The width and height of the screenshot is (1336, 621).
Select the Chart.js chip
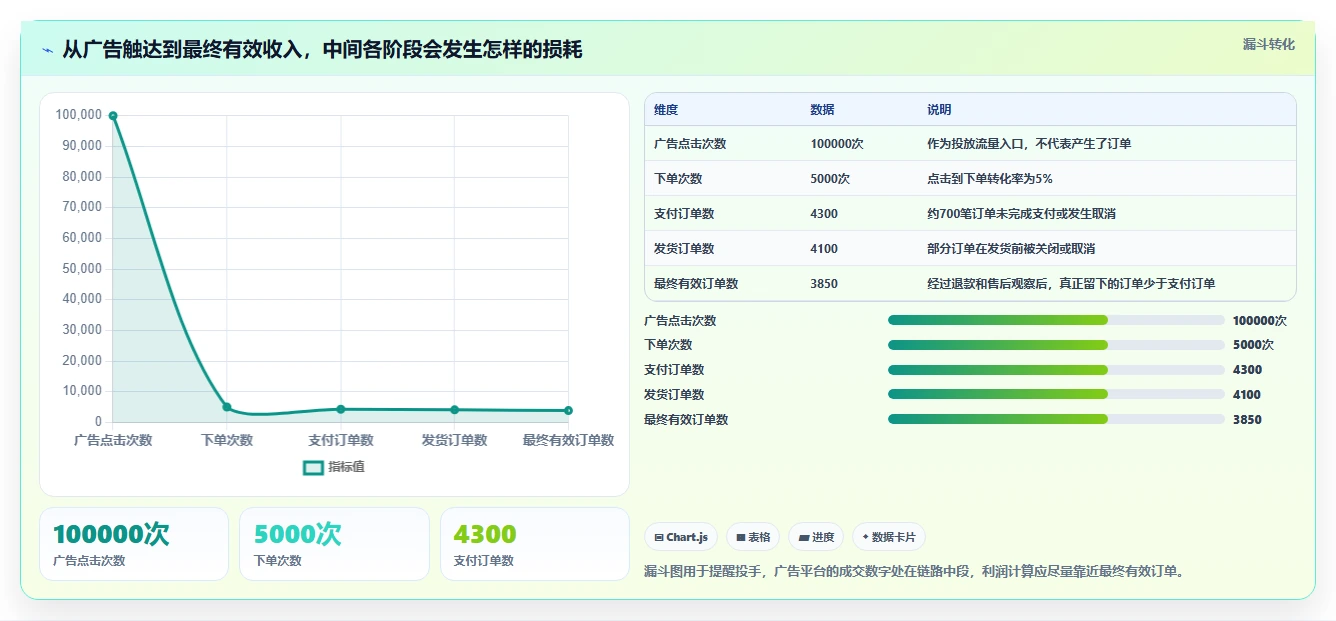(x=681, y=537)
